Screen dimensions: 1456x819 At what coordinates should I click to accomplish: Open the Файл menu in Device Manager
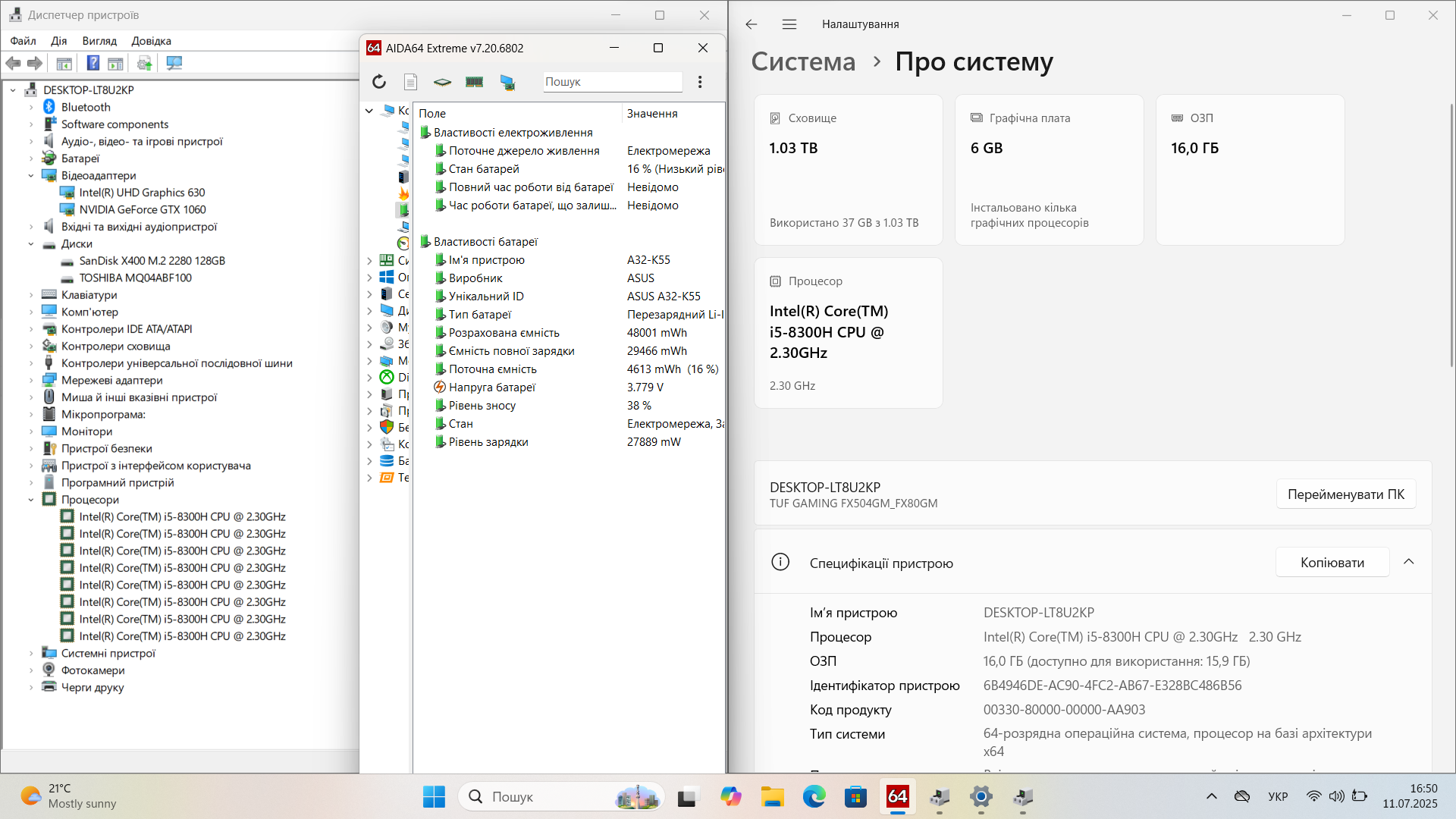[24, 41]
